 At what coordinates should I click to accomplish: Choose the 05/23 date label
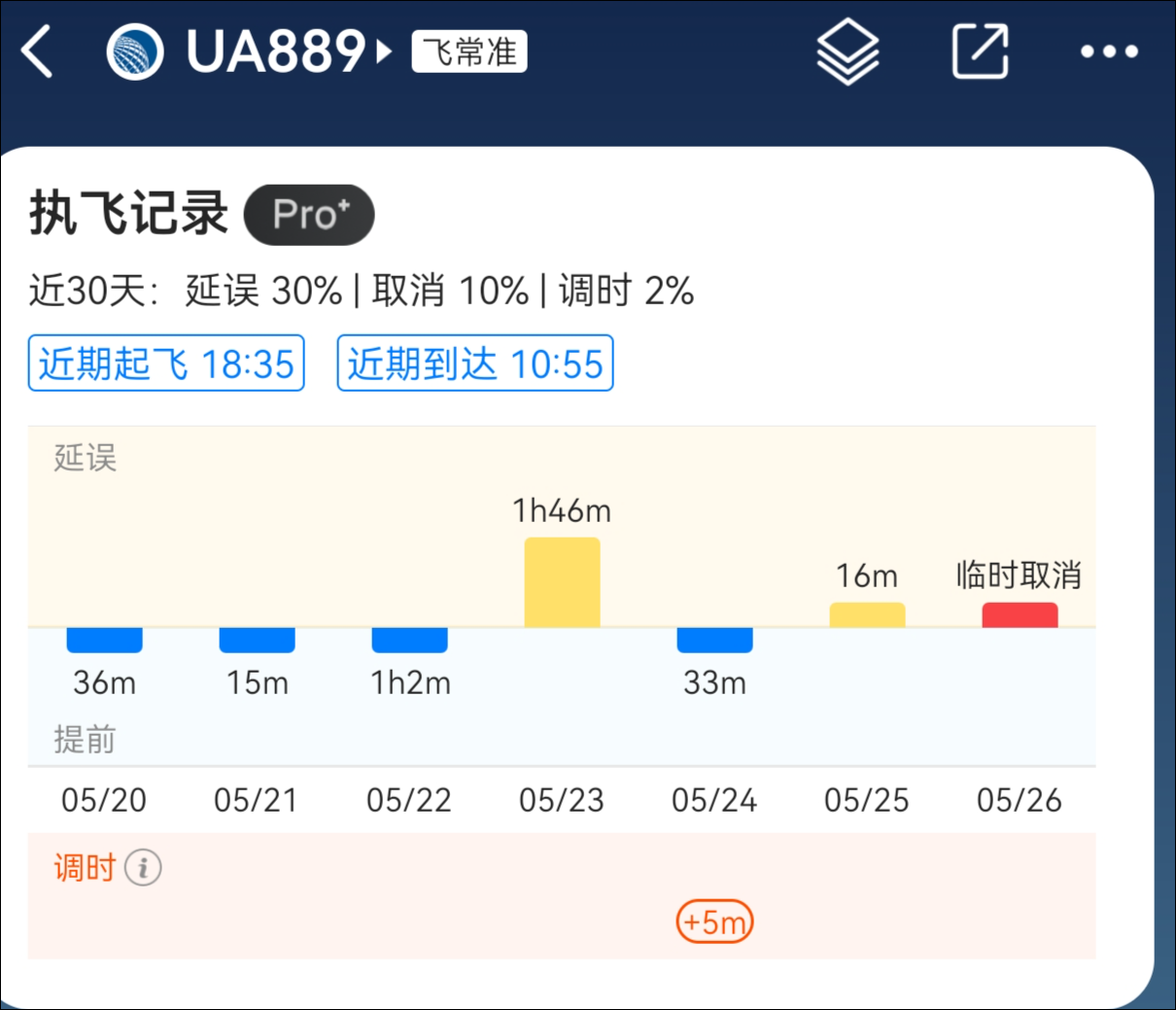pyautogui.click(x=562, y=800)
